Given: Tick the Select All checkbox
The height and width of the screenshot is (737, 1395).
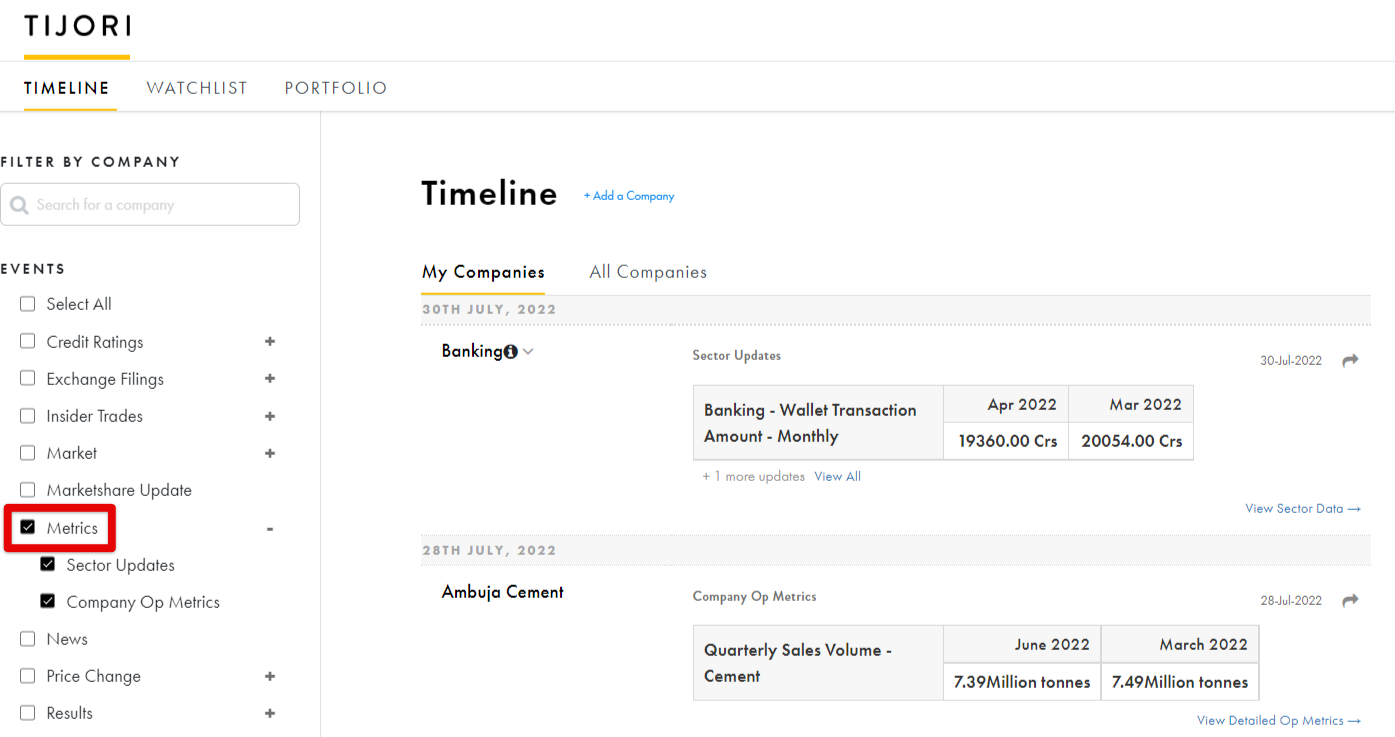Looking at the screenshot, I should tap(27, 304).
